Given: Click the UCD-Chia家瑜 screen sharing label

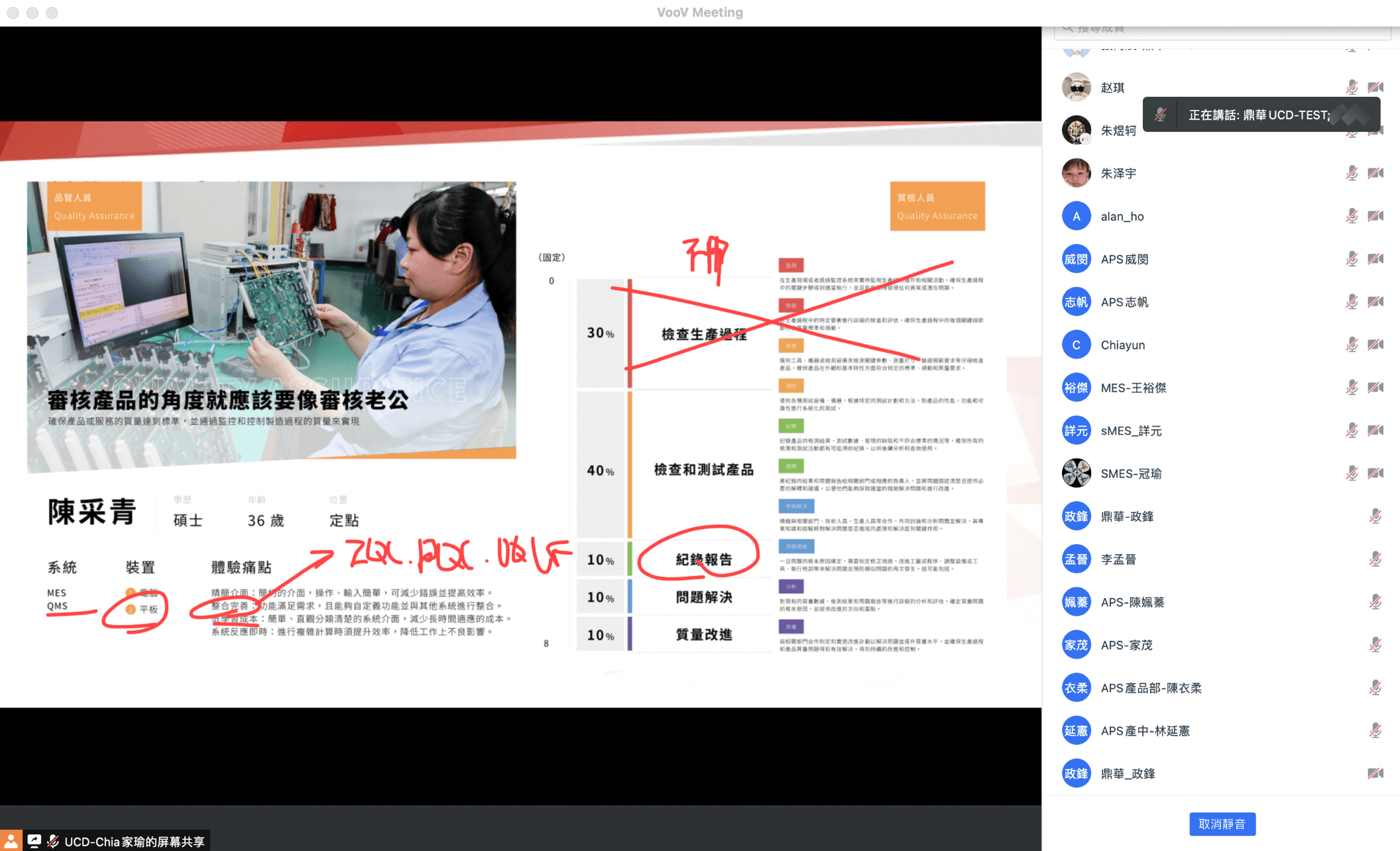Looking at the screenshot, I should pyautogui.click(x=134, y=842).
